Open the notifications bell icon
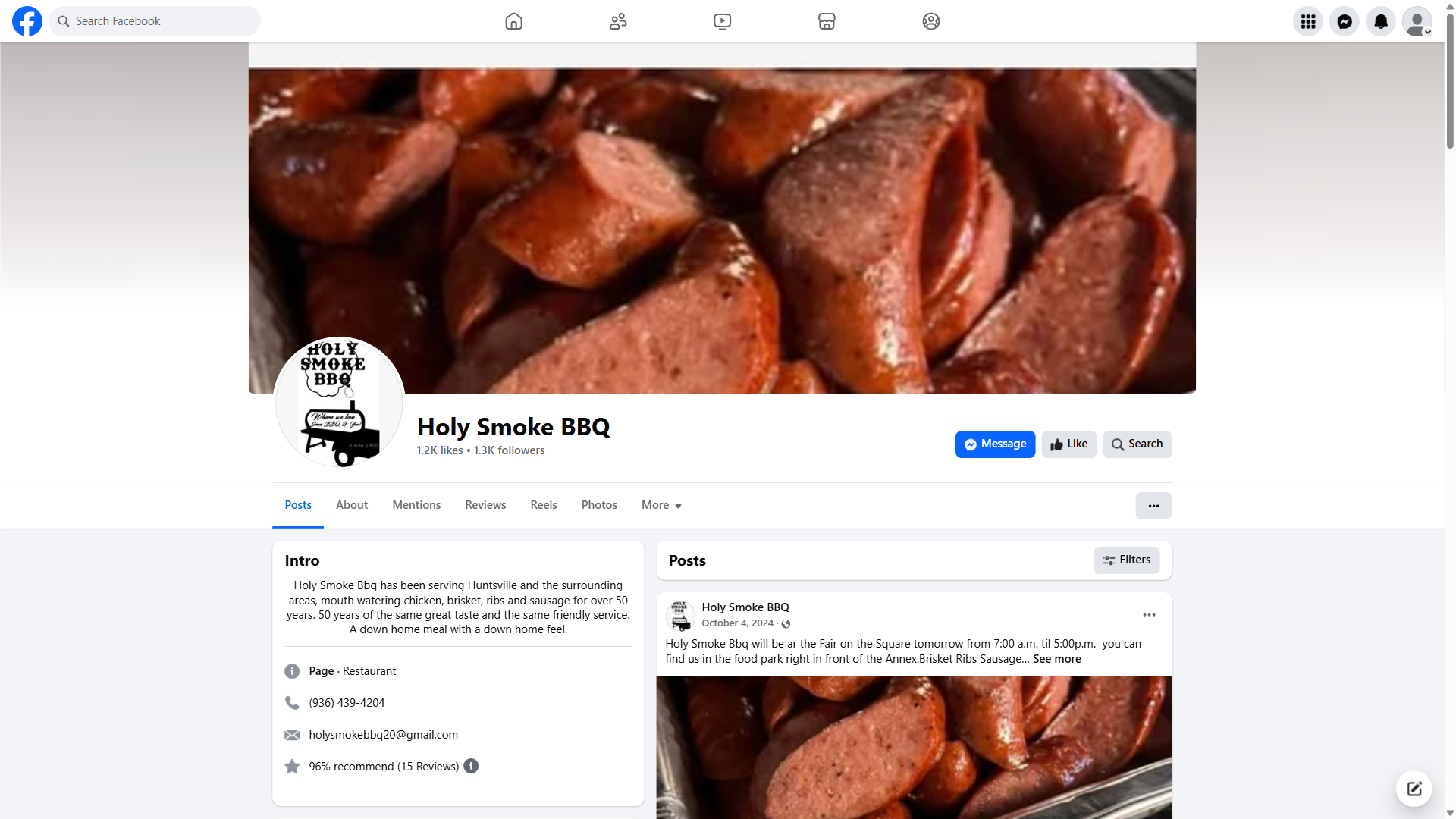 (x=1380, y=21)
